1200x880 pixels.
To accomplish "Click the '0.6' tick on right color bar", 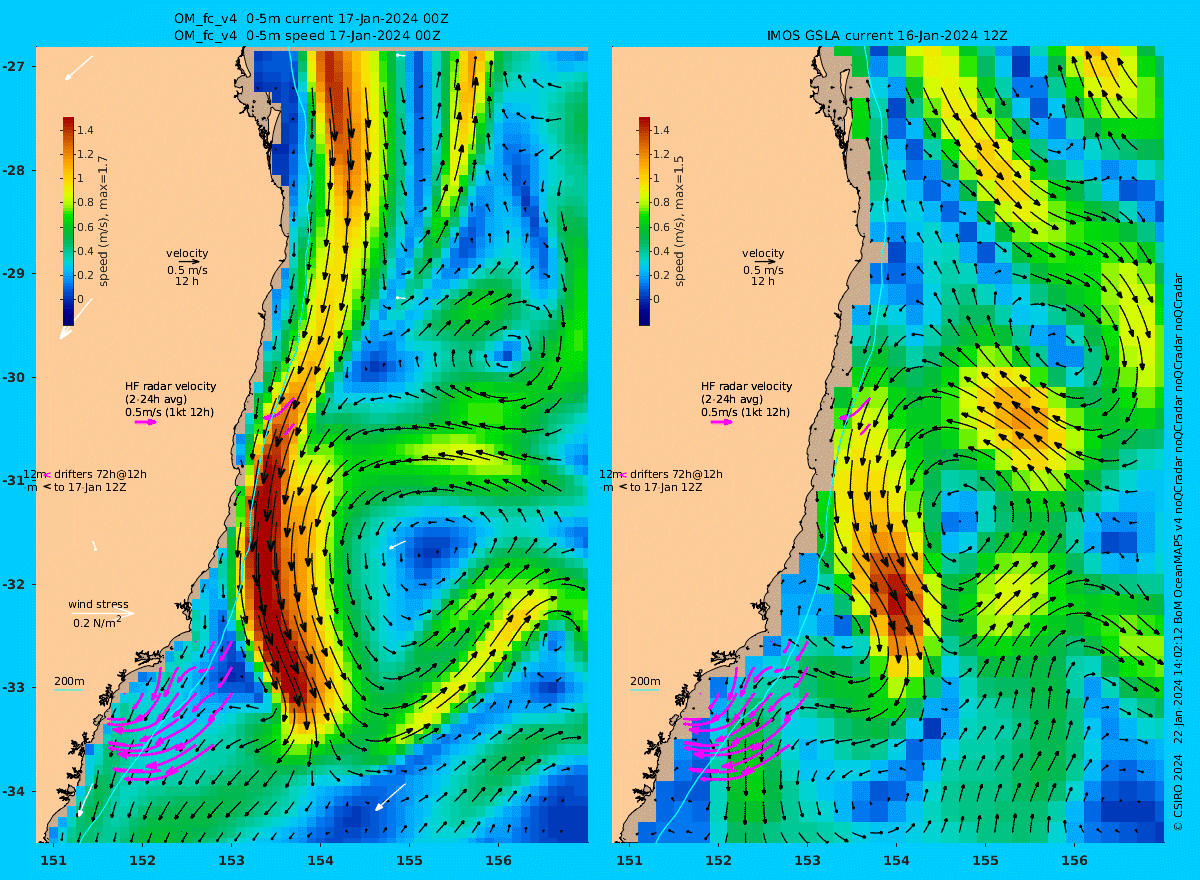I will pyautogui.click(x=661, y=226).
